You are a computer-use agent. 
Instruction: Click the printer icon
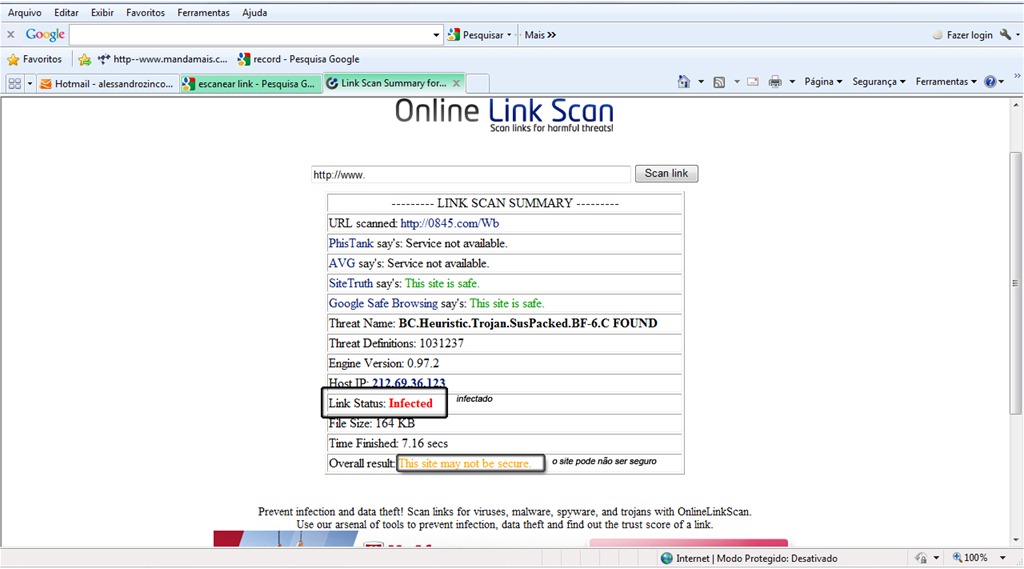(x=775, y=82)
